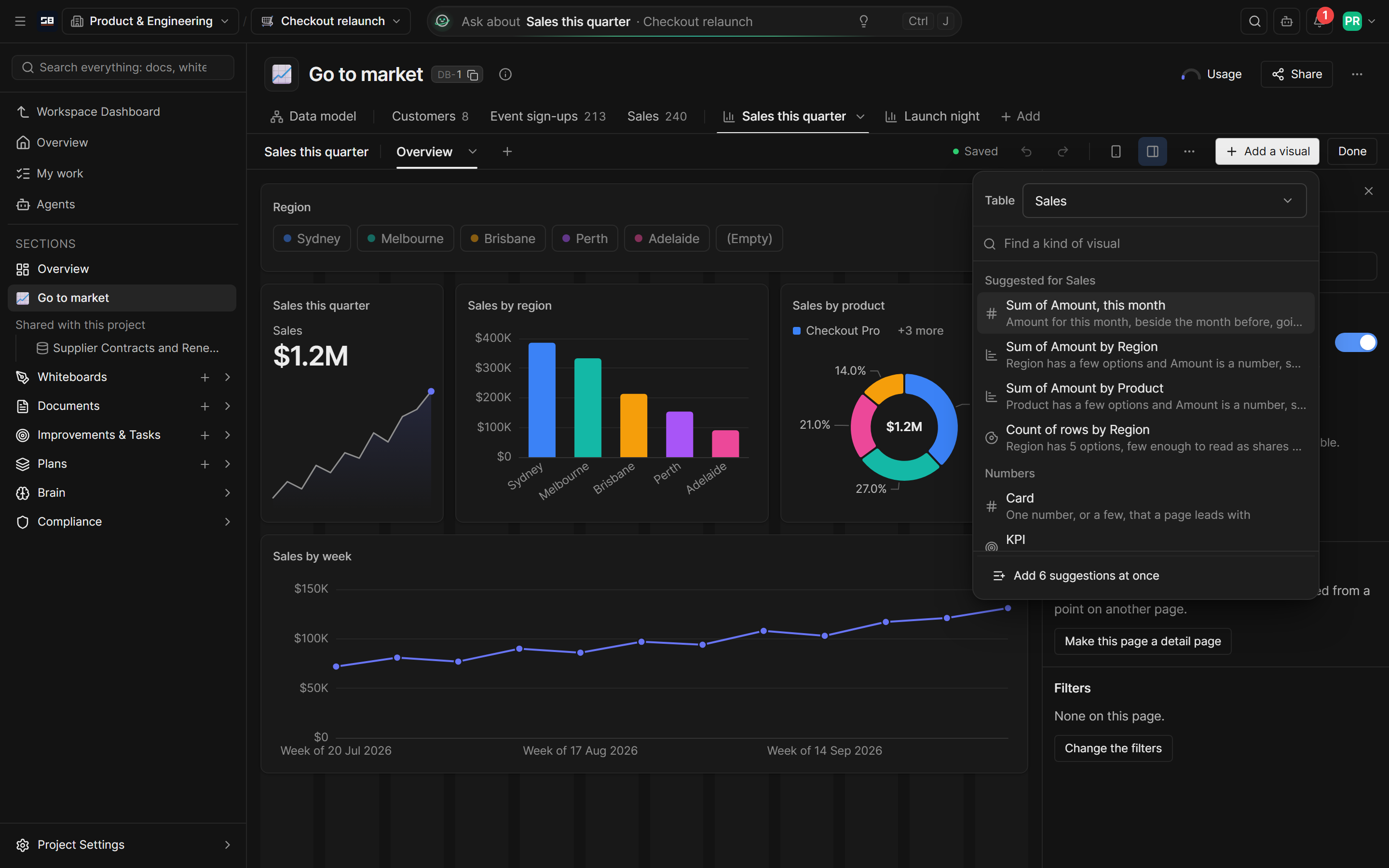Click Change the filters button

[x=1113, y=748]
